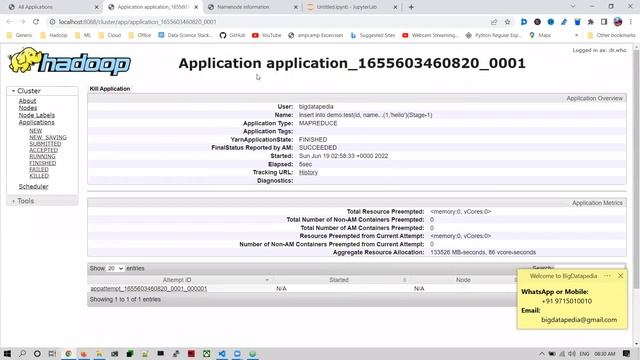Show hidden system tray icons
Screen dimensions: 640x360
click(x=541, y=353)
